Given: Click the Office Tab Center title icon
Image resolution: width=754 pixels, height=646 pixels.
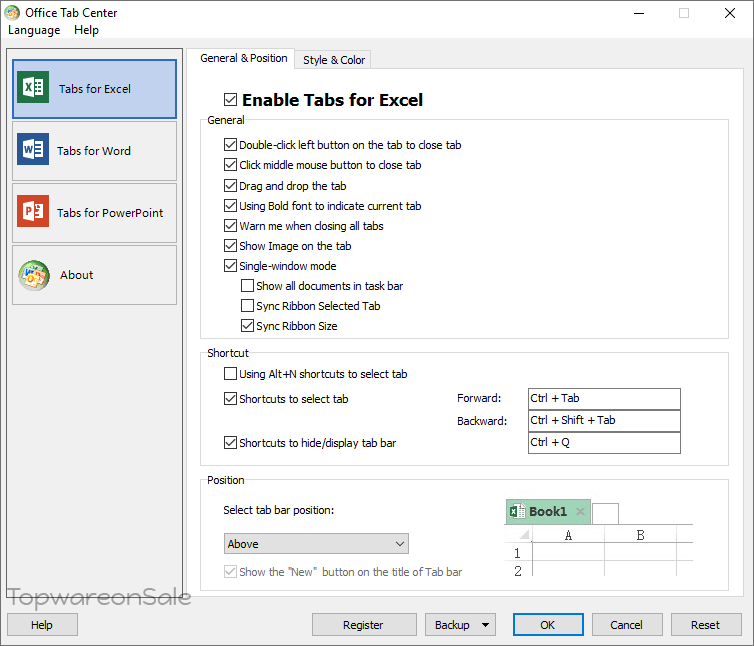Looking at the screenshot, I should click(x=12, y=13).
